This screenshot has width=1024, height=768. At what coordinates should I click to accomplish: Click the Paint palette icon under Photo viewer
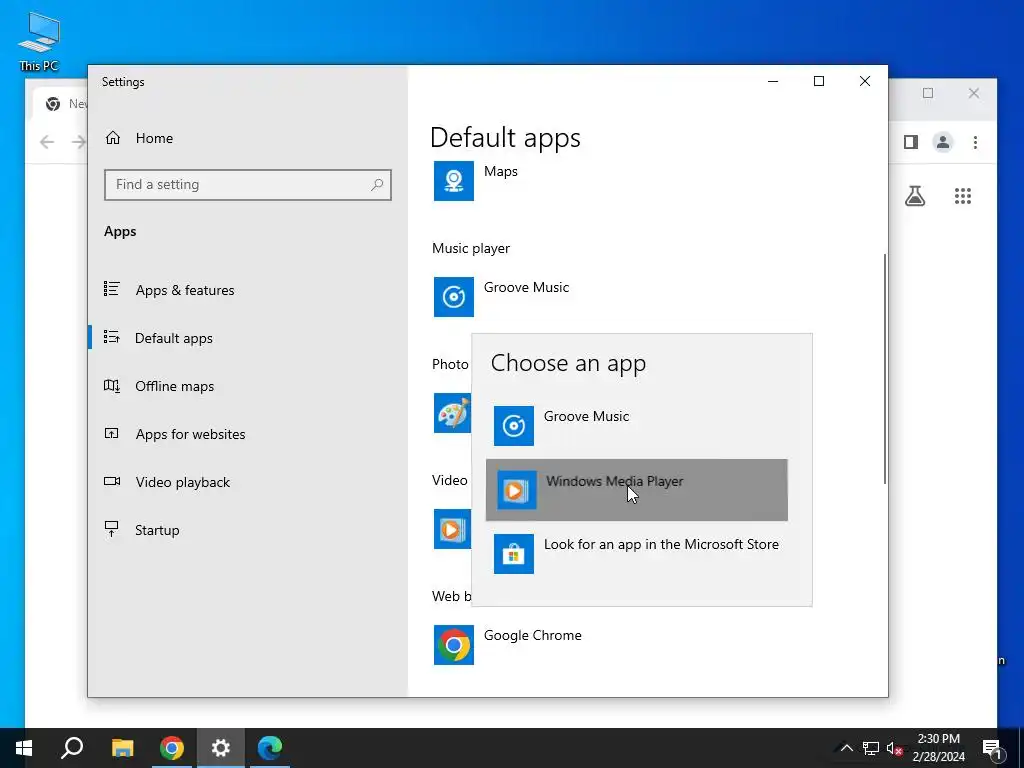tap(453, 413)
